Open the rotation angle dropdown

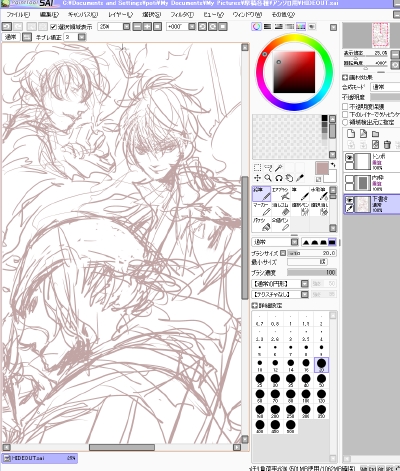(x=192, y=27)
